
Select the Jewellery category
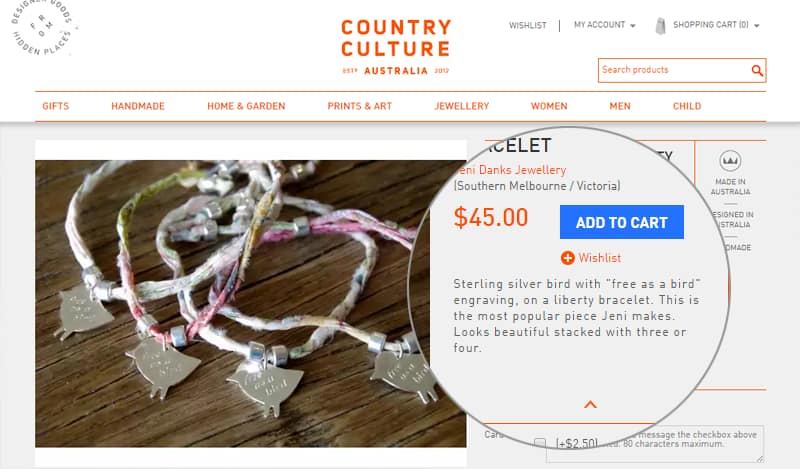point(461,106)
